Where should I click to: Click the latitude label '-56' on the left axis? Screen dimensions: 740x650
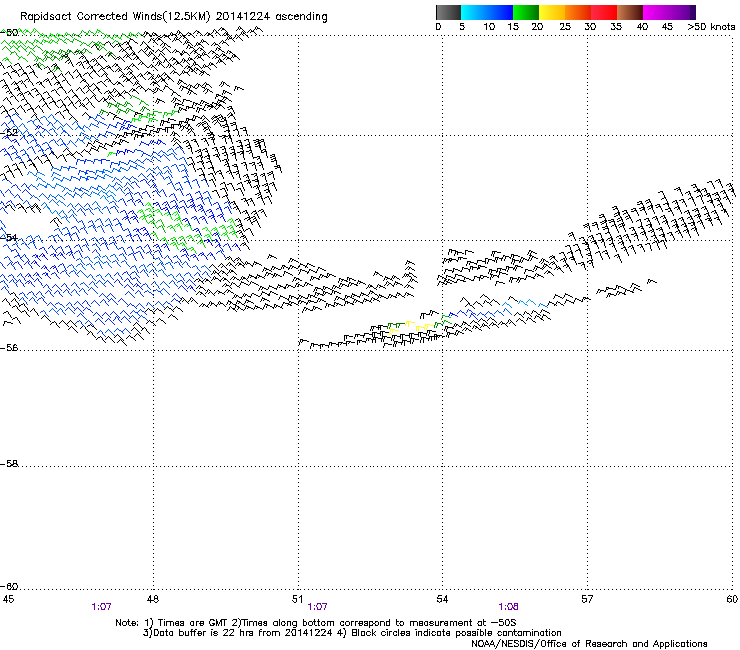click(x=9, y=348)
